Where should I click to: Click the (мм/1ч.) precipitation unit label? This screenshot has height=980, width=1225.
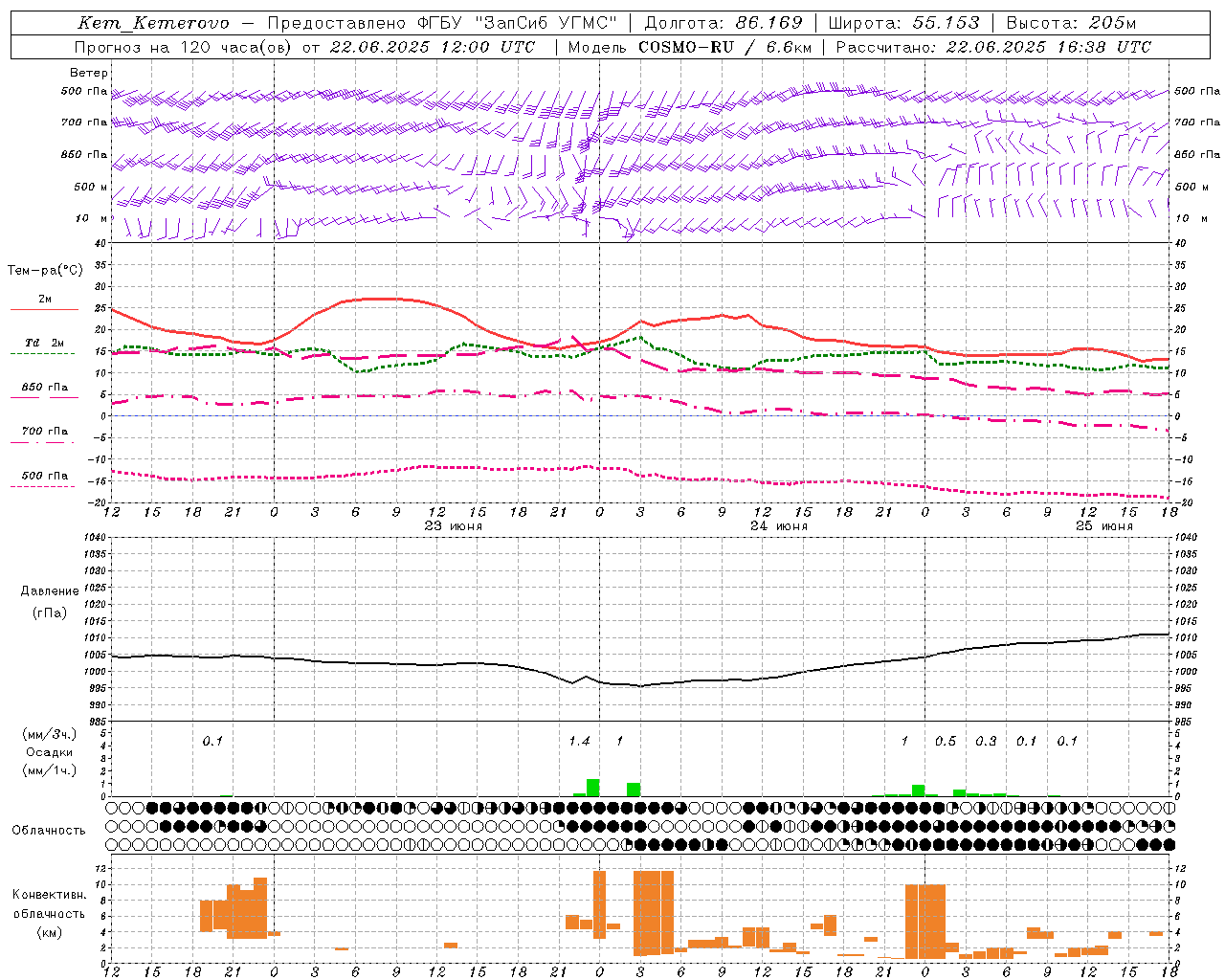(x=50, y=770)
